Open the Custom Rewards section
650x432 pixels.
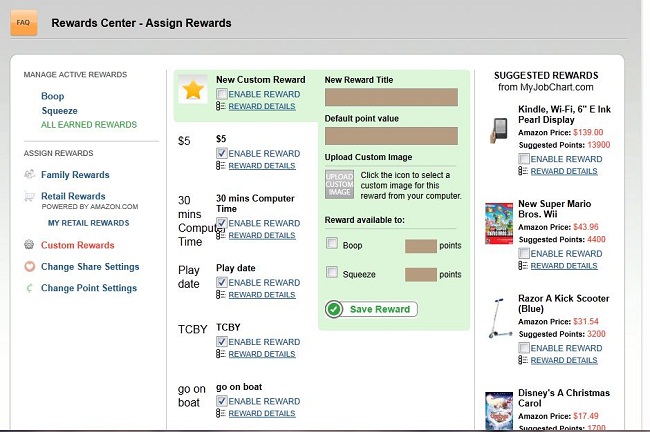point(78,245)
